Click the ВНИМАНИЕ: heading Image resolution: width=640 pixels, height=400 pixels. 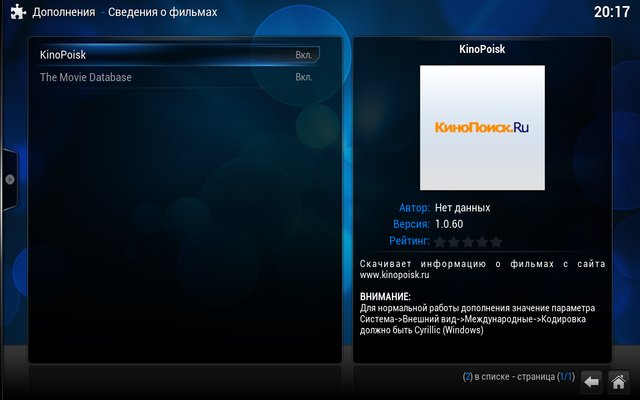pos(385,297)
